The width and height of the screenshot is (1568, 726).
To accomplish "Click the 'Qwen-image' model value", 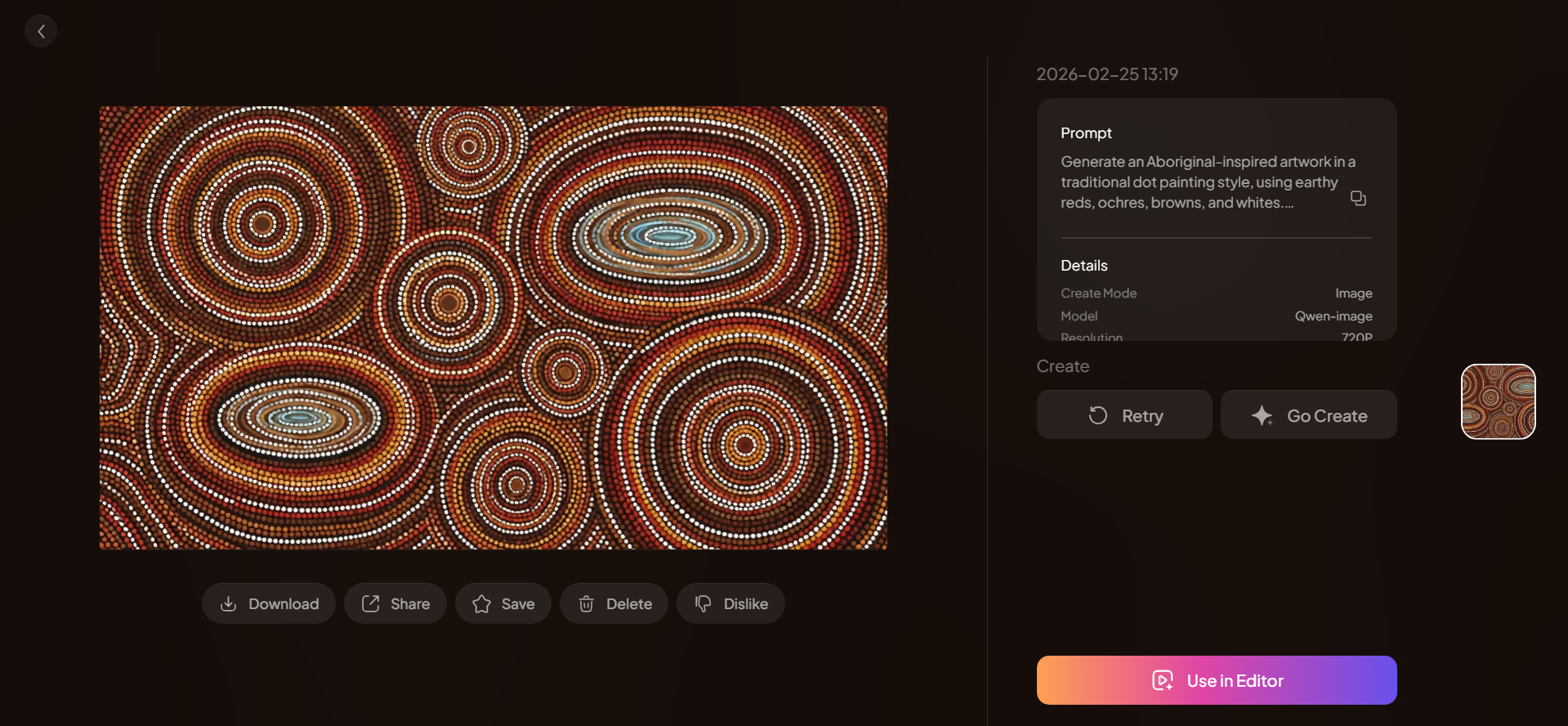I will point(1333,316).
